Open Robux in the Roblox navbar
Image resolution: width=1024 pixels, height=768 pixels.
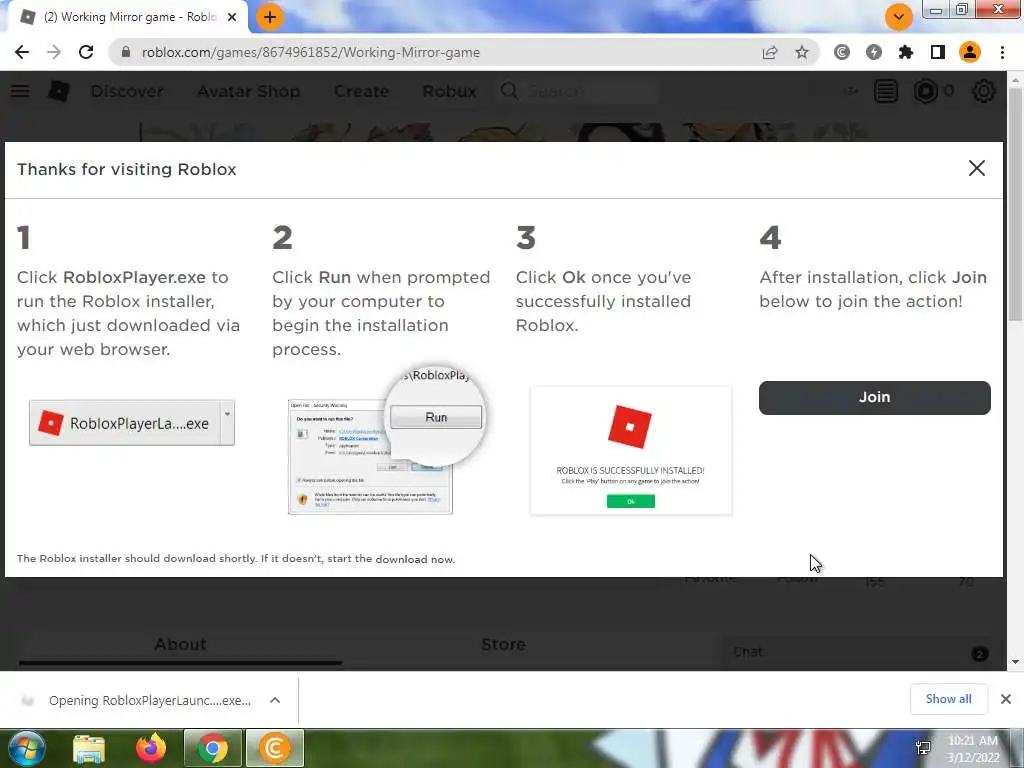[449, 91]
